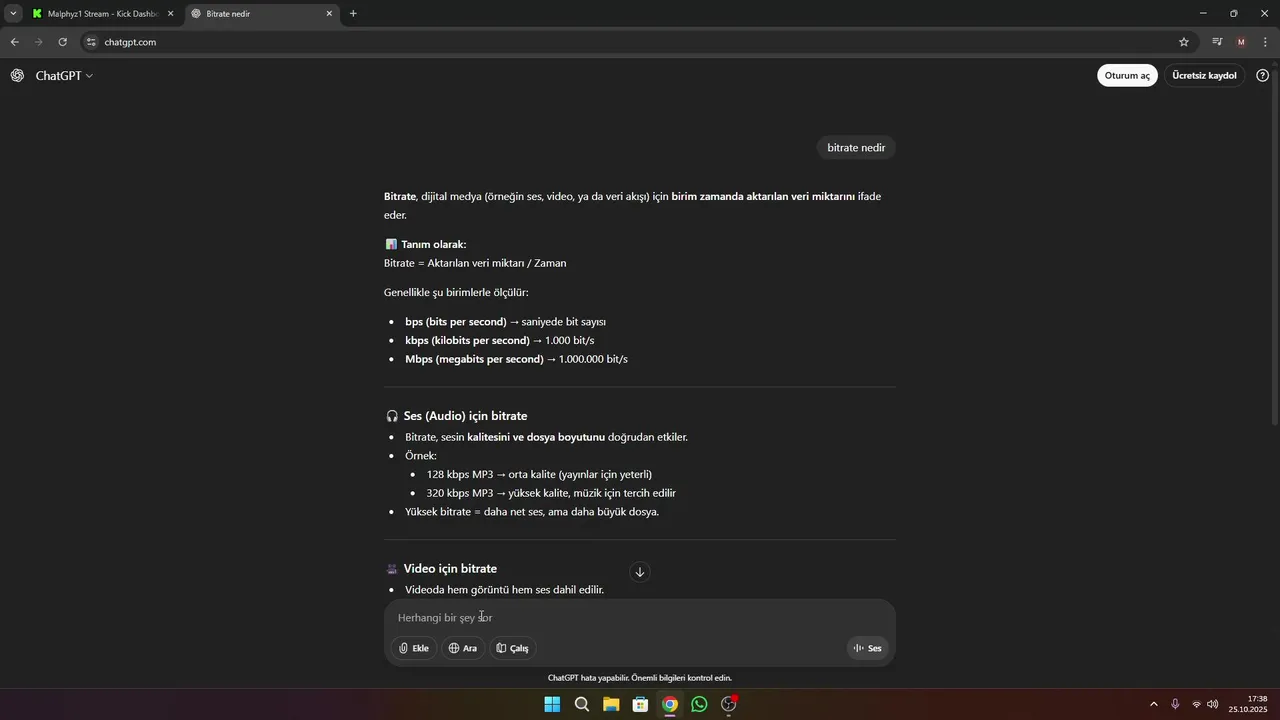Click the Tanım olarak: label
This screenshot has width=1280, height=720.
pos(433,244)
